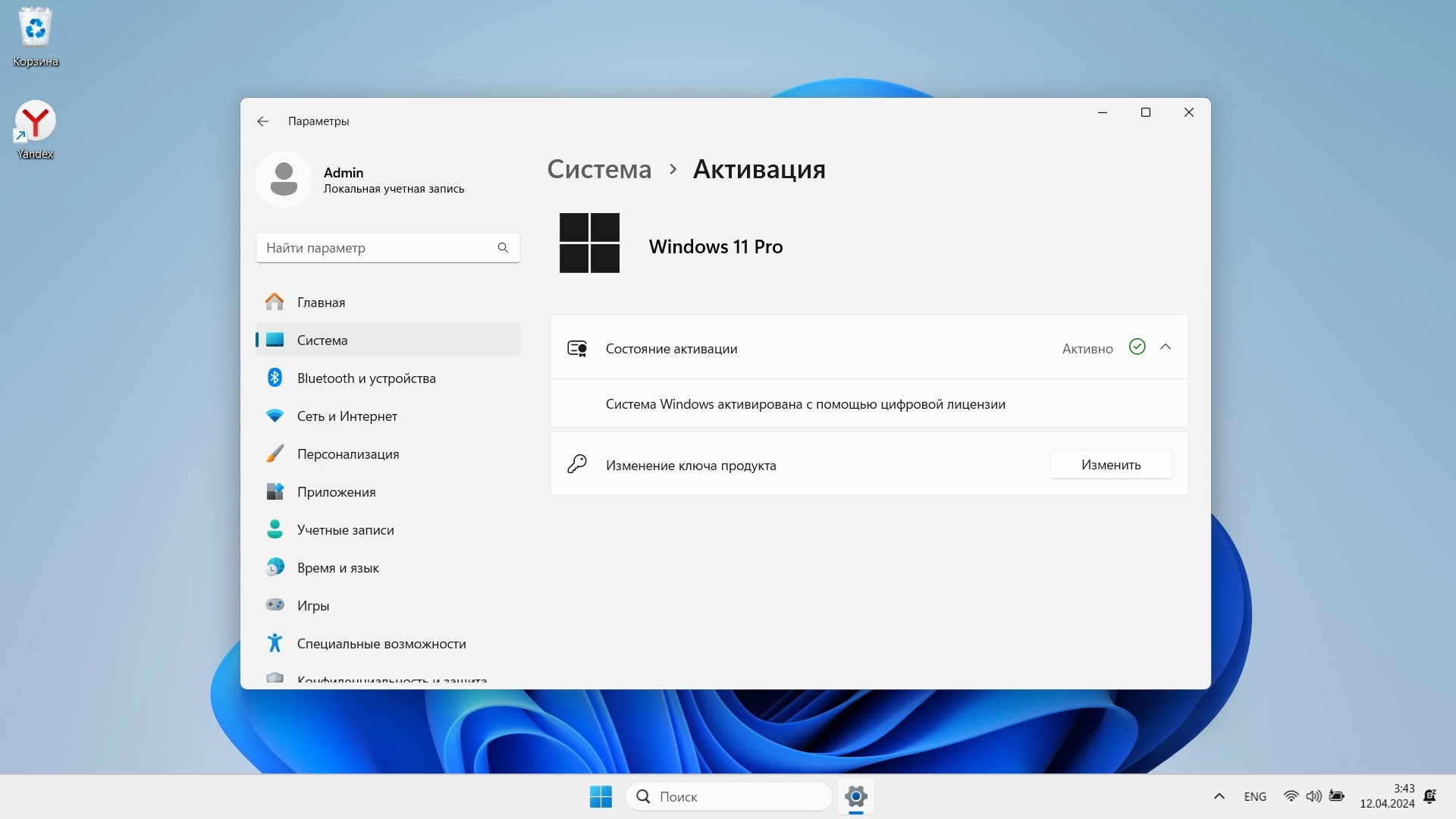Click the ENG language indicator
This screenshot has height=819, width=1456.
point(1254,796)
